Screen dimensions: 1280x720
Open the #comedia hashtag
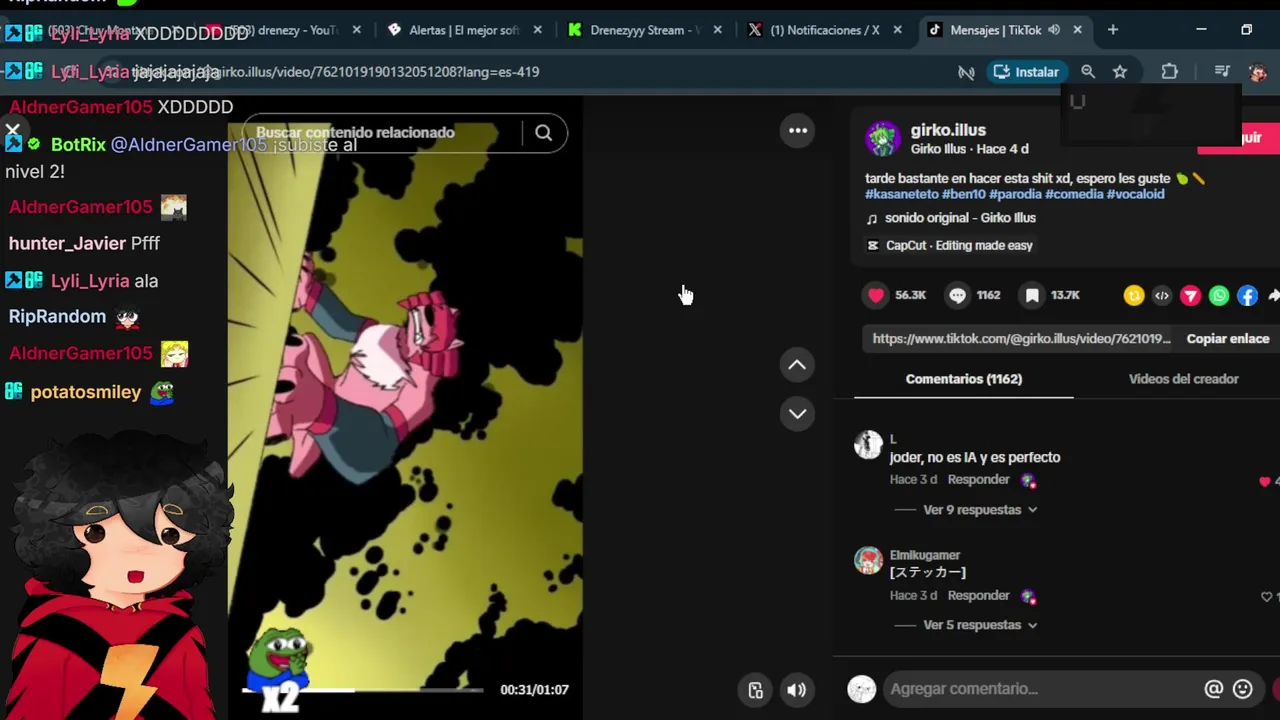[x=1073, y=194]
